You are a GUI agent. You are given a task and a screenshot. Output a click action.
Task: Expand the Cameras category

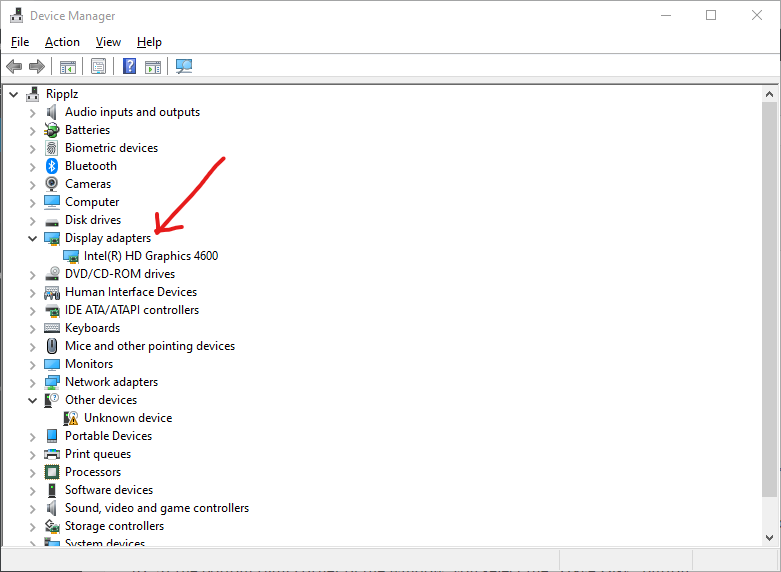(32, 184)
